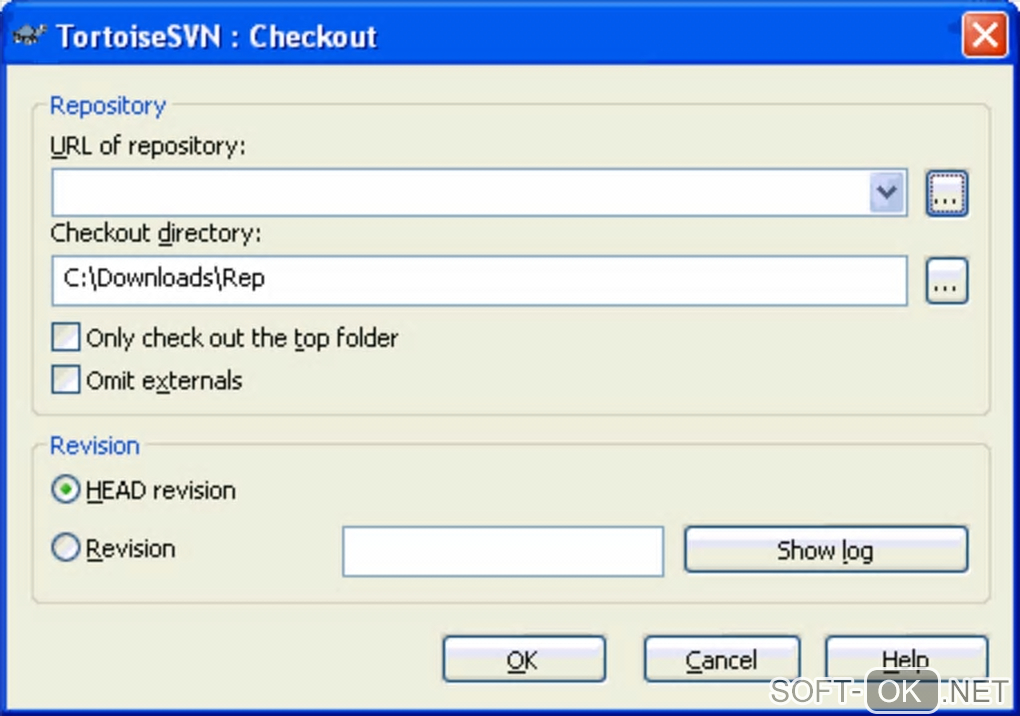Screen dimensions: 1020x716
Task: Confirm checkout with OK button
Action: [x=524, y=659]
